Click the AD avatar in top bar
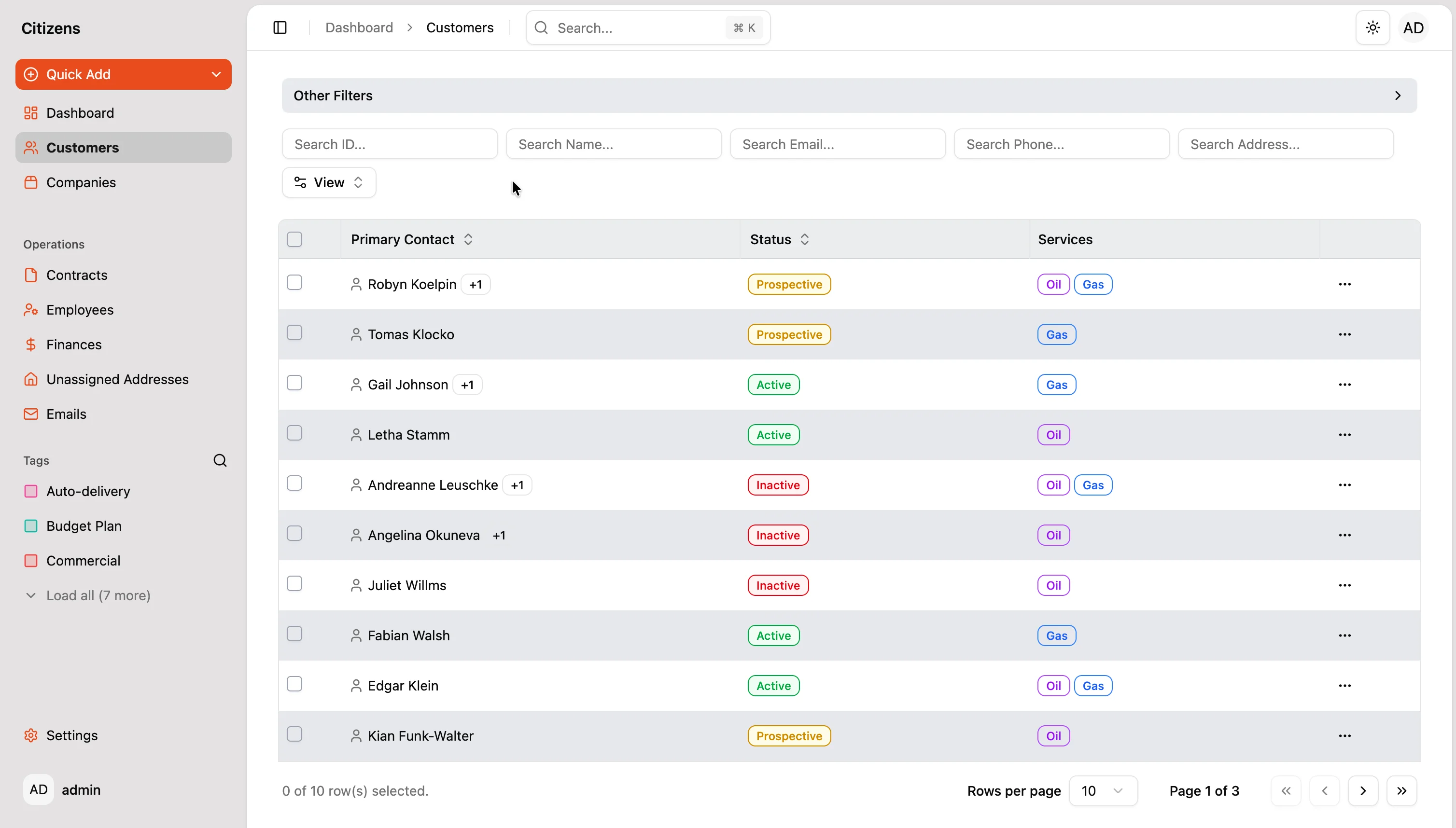Viewport: 1456px width, 828px height. coord(1413,28)
